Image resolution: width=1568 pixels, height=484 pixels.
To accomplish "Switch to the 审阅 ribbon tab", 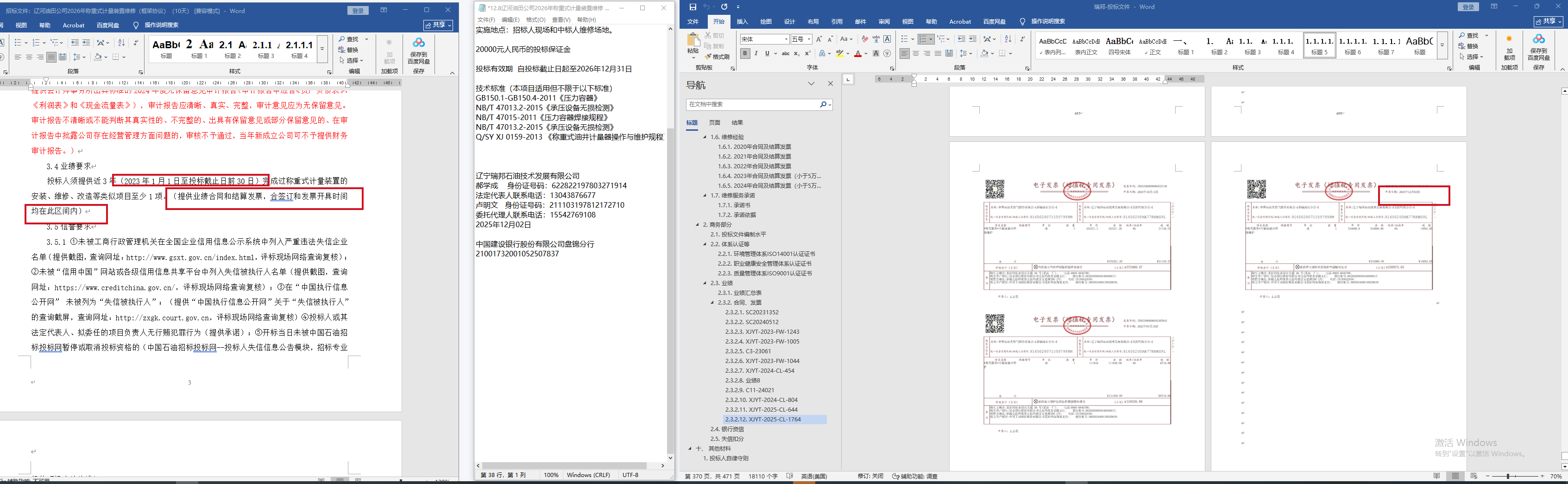I will click(x=884, y=22).
